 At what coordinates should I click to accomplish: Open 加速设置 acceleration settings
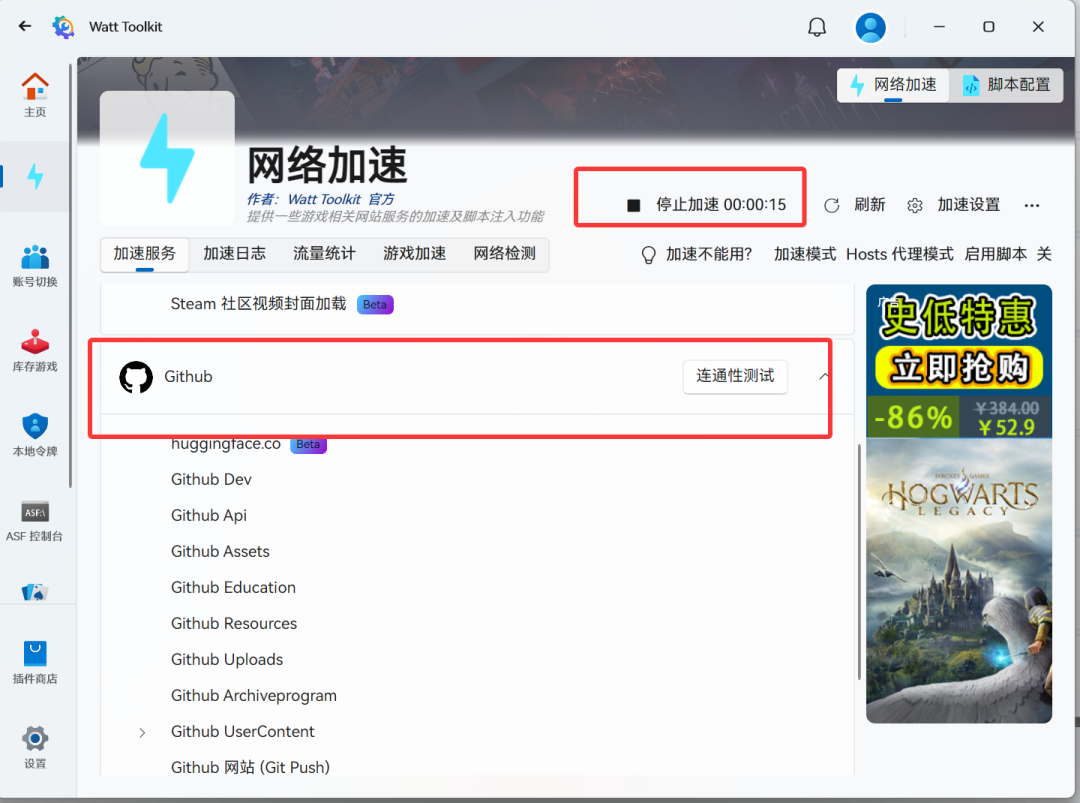pyautogui.click(x=953, y=205)
